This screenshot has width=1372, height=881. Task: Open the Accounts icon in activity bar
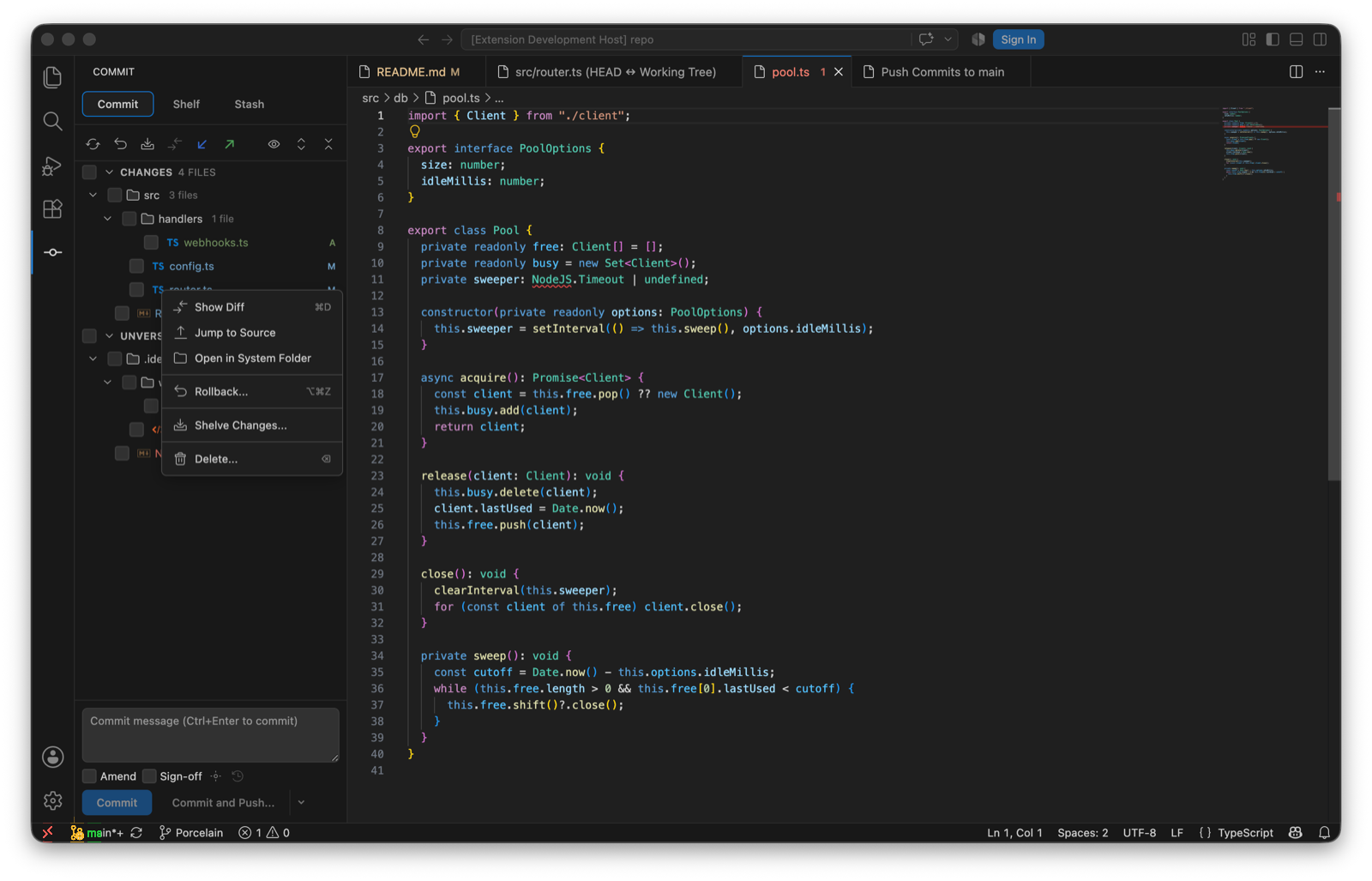click(52, 757)
